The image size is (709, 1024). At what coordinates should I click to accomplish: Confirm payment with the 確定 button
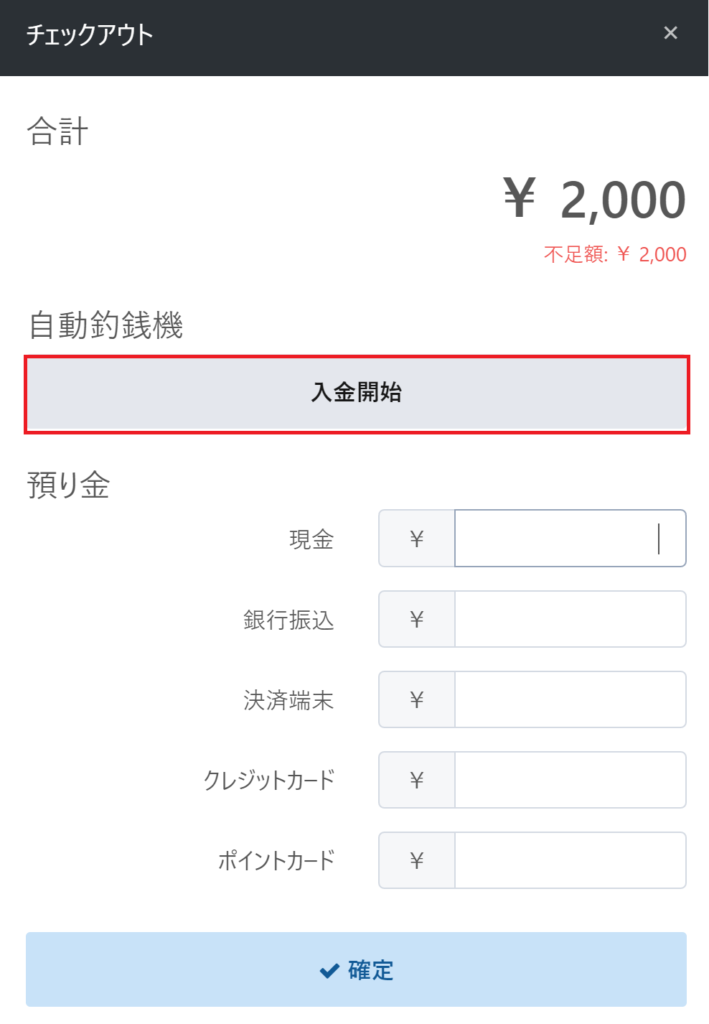(356, 969)
